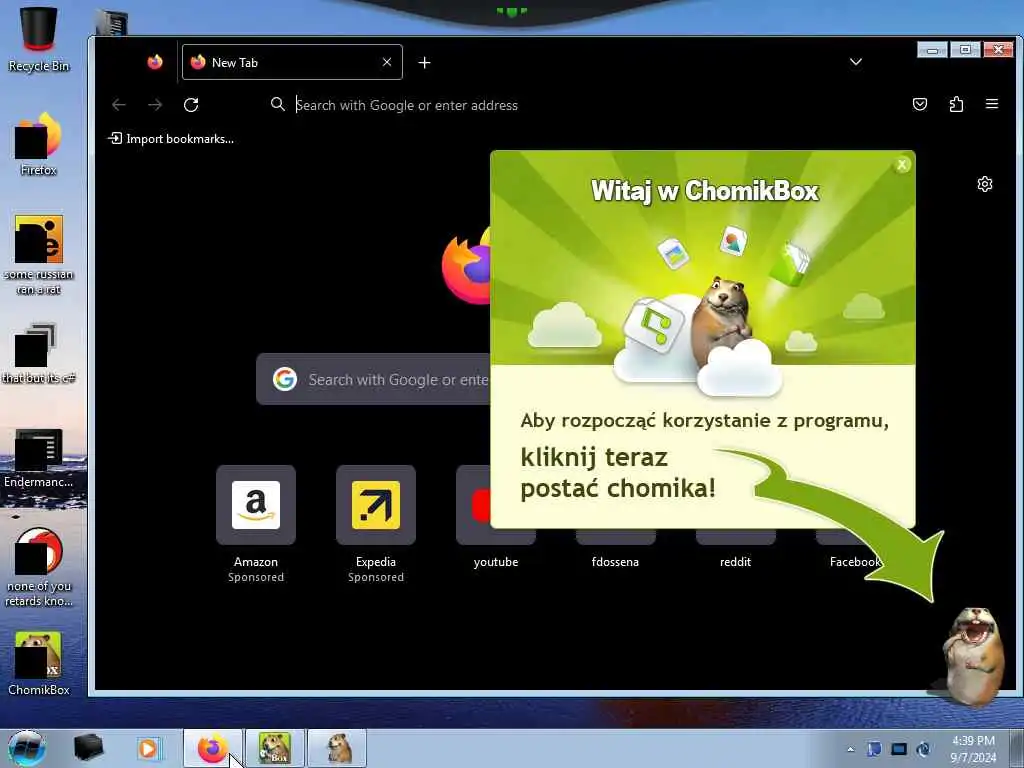Screen dimensions: 1024x768
Task: Open the Recycle Bin desktop icon
Action: [x=39, y=37]
